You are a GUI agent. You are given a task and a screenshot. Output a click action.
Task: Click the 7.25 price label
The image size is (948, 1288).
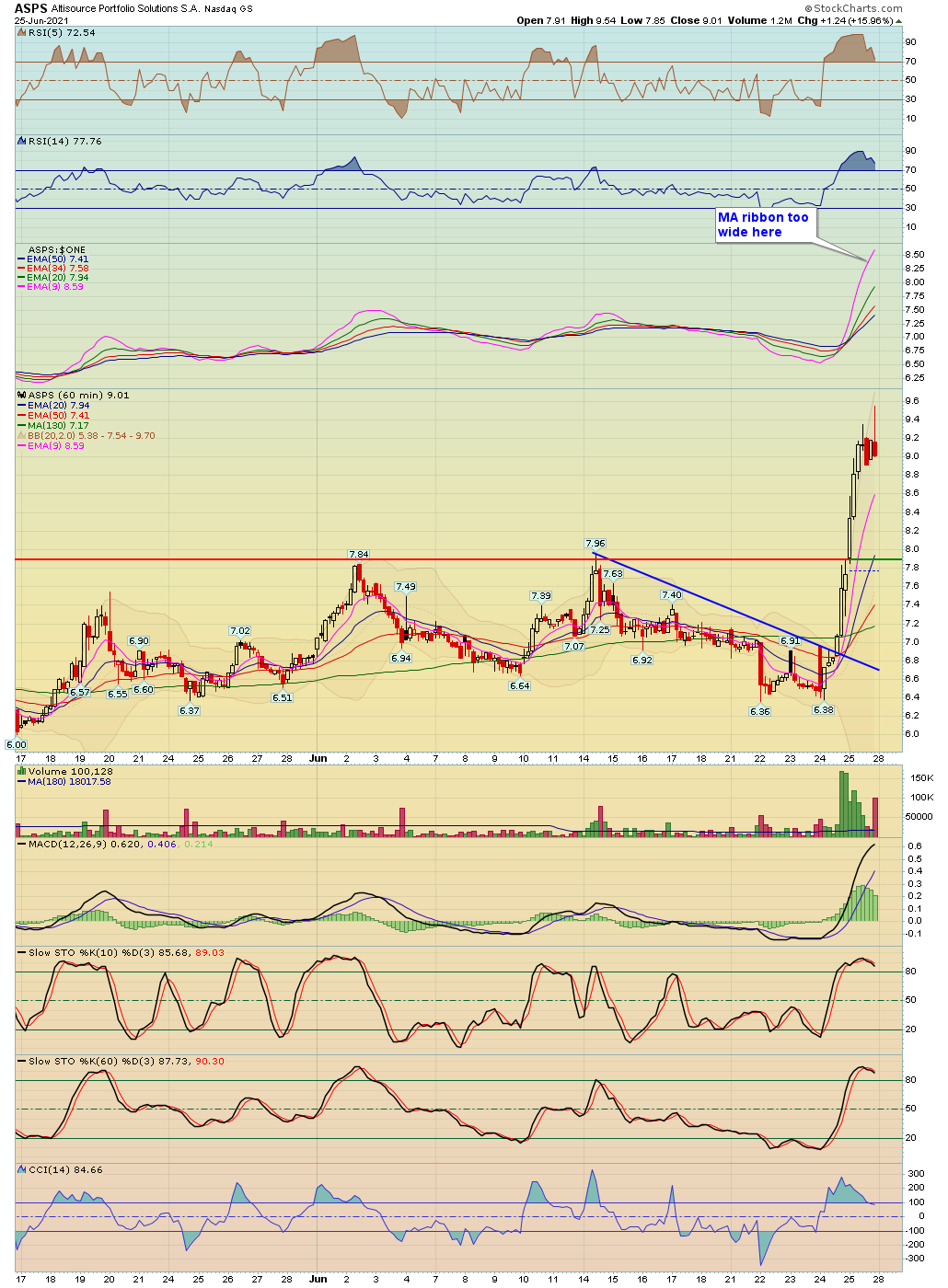[x=600, y=630]
